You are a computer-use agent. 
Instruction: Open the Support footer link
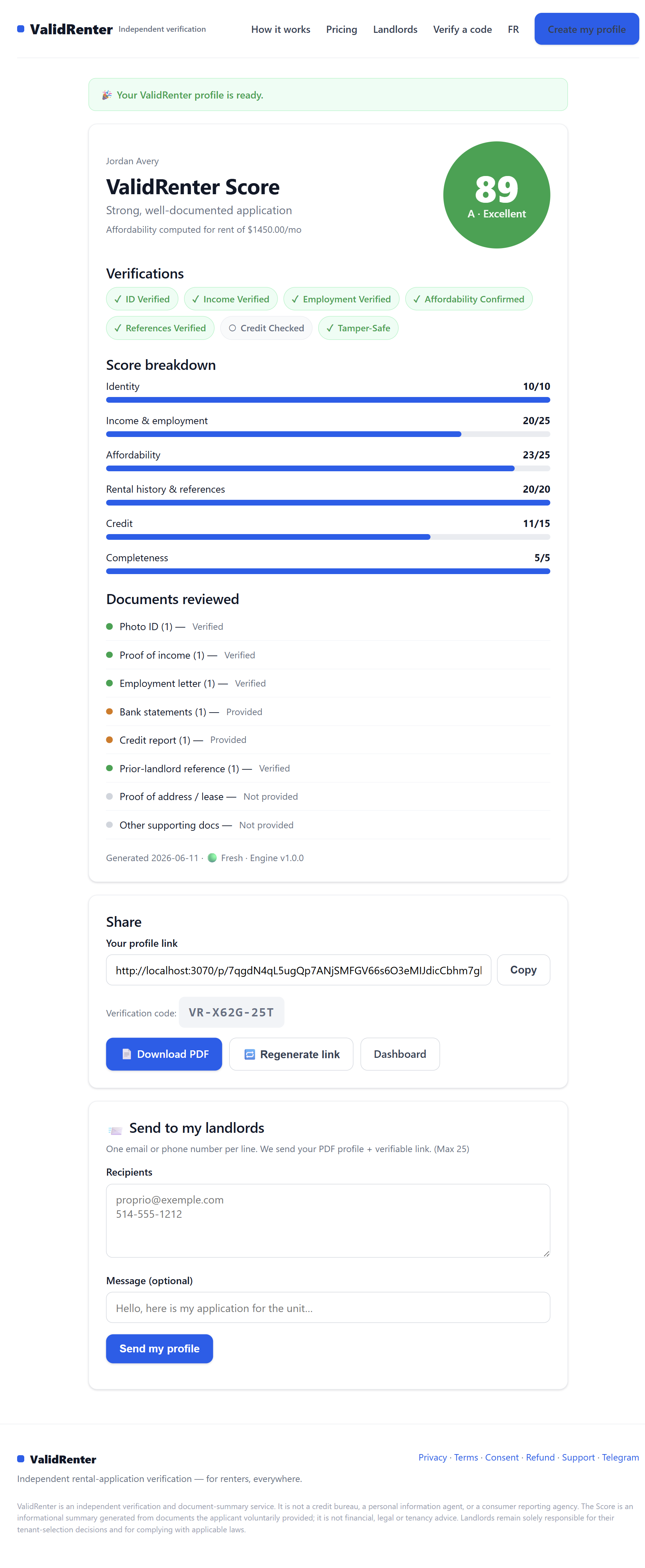[x=578, y=1457]
